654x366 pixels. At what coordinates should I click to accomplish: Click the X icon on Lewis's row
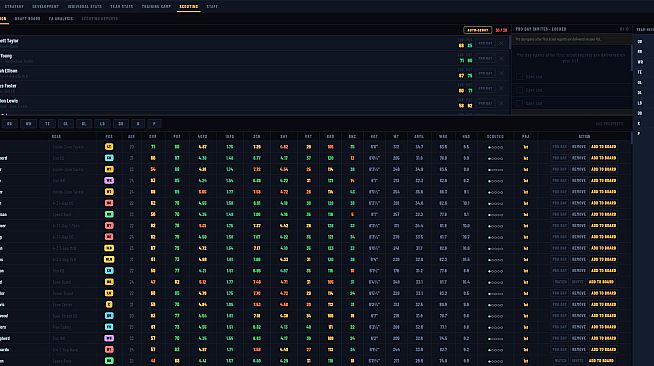tap(501, 103)
